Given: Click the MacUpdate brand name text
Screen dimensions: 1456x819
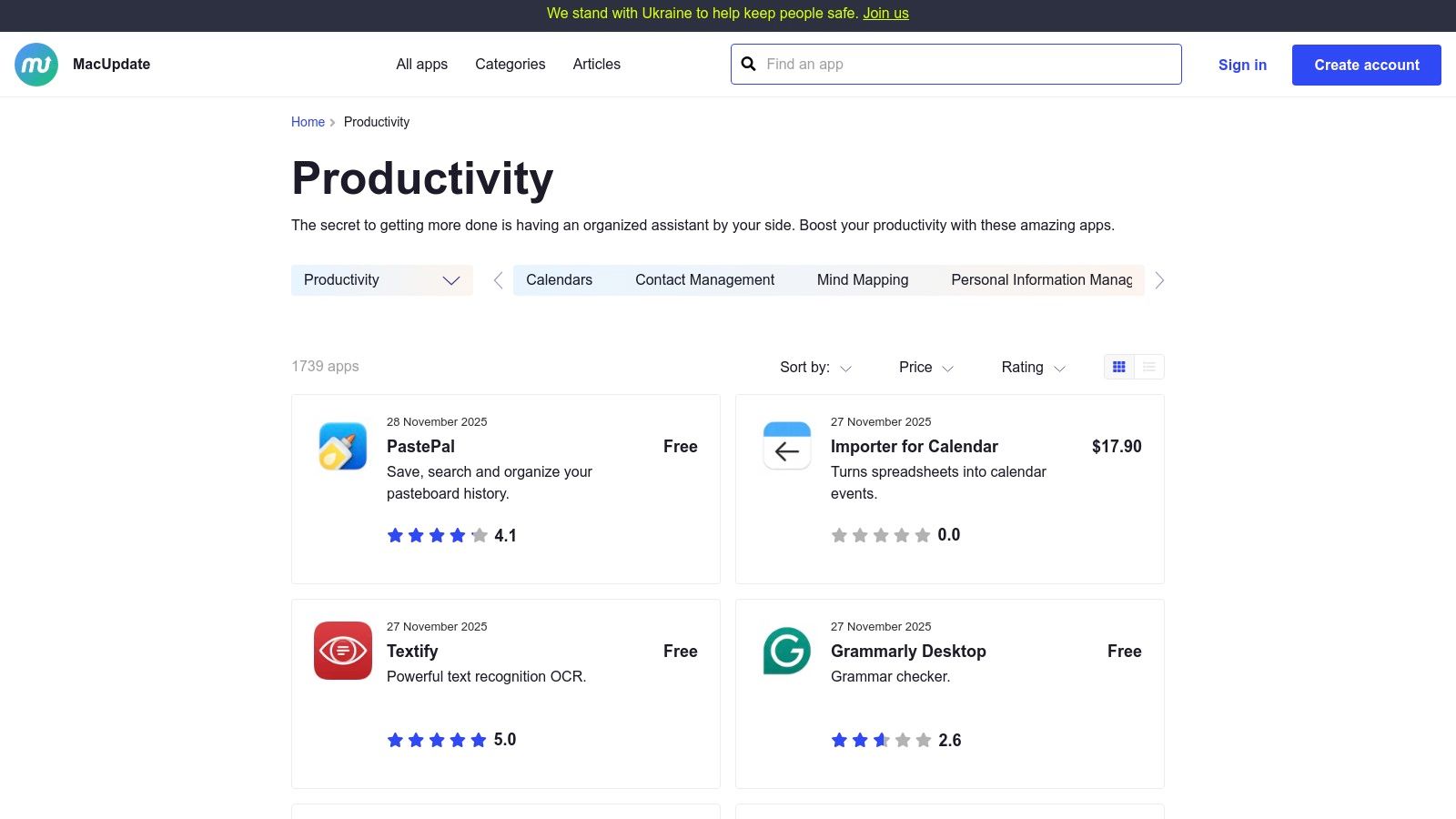Looking at the screenshot, I should 112,65.
